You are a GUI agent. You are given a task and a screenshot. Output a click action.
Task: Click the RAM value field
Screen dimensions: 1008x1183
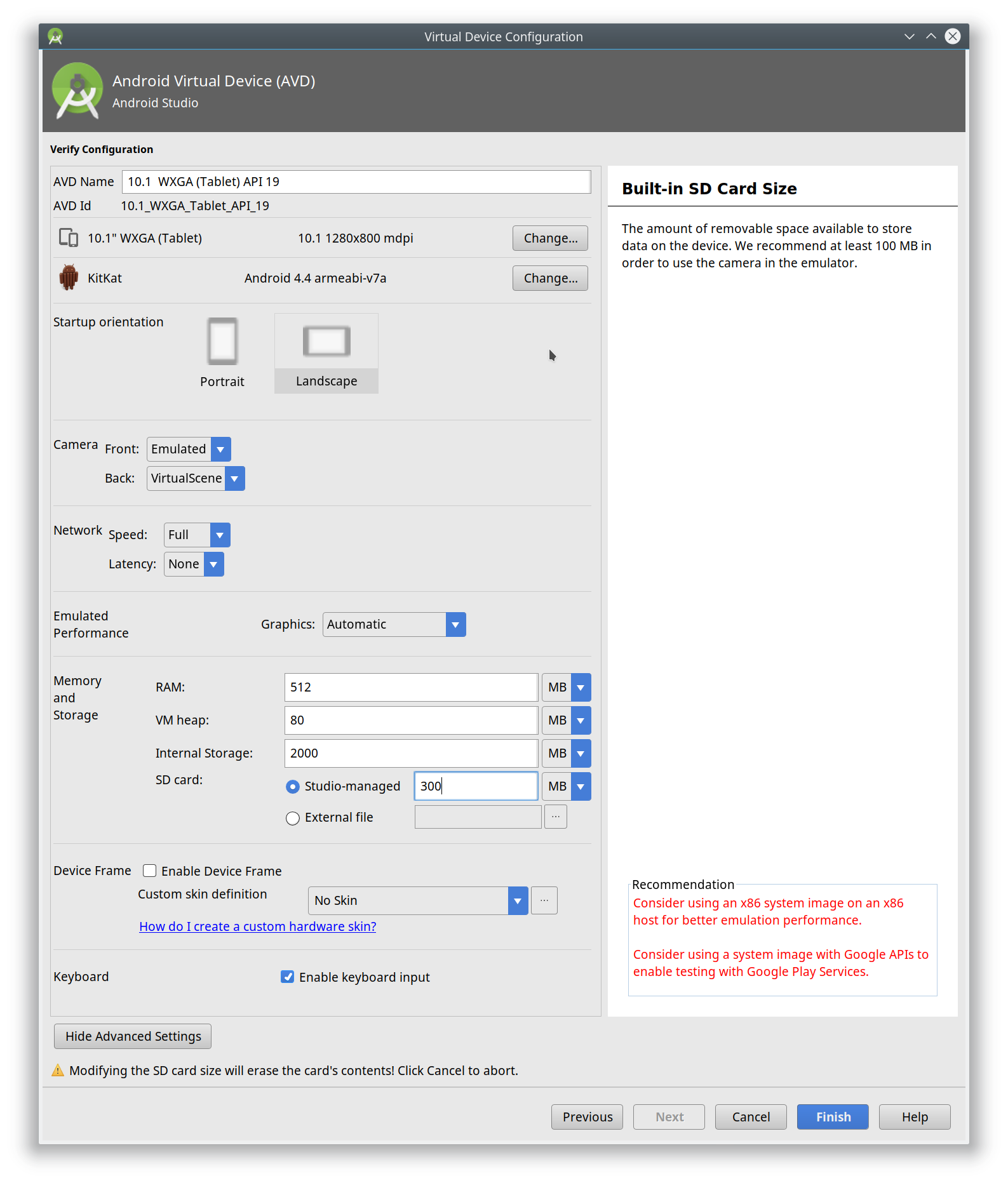tap(412, 687)
